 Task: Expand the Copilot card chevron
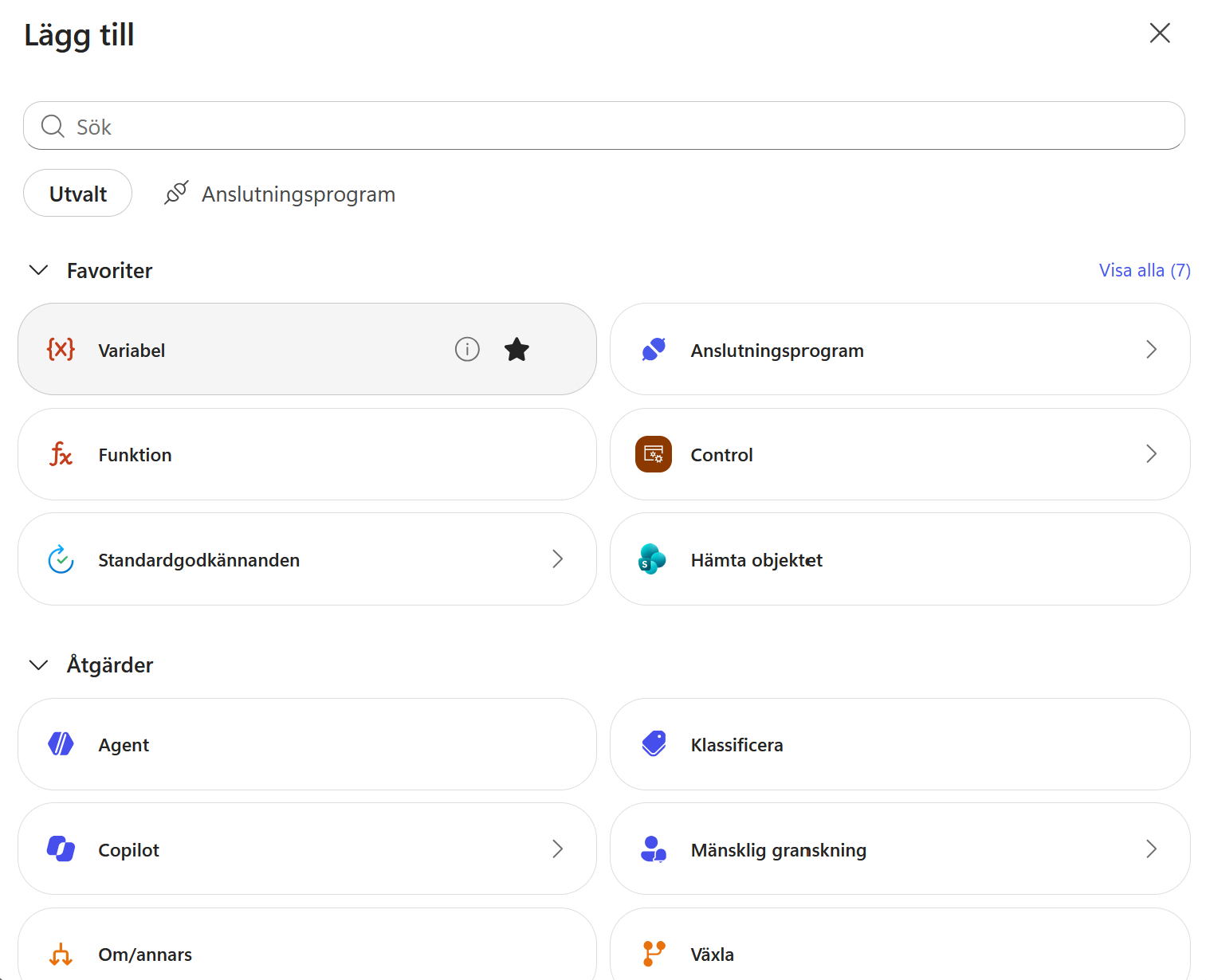[558, 849]
